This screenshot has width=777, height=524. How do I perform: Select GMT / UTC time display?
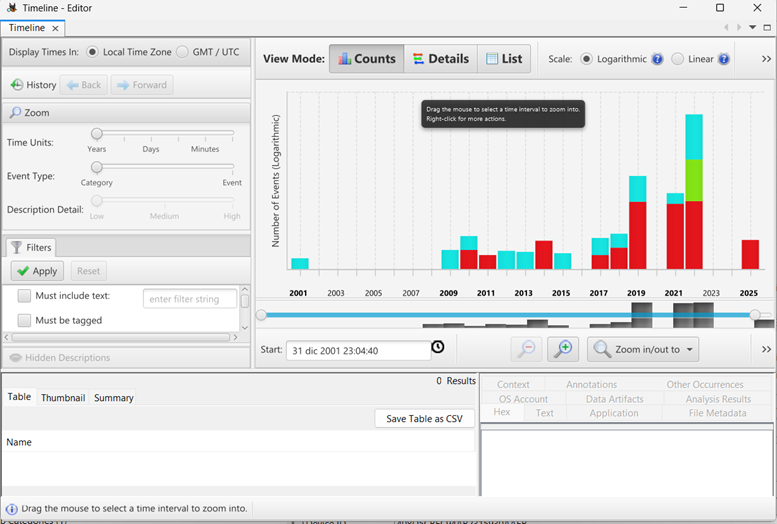(x=182, y=52)
